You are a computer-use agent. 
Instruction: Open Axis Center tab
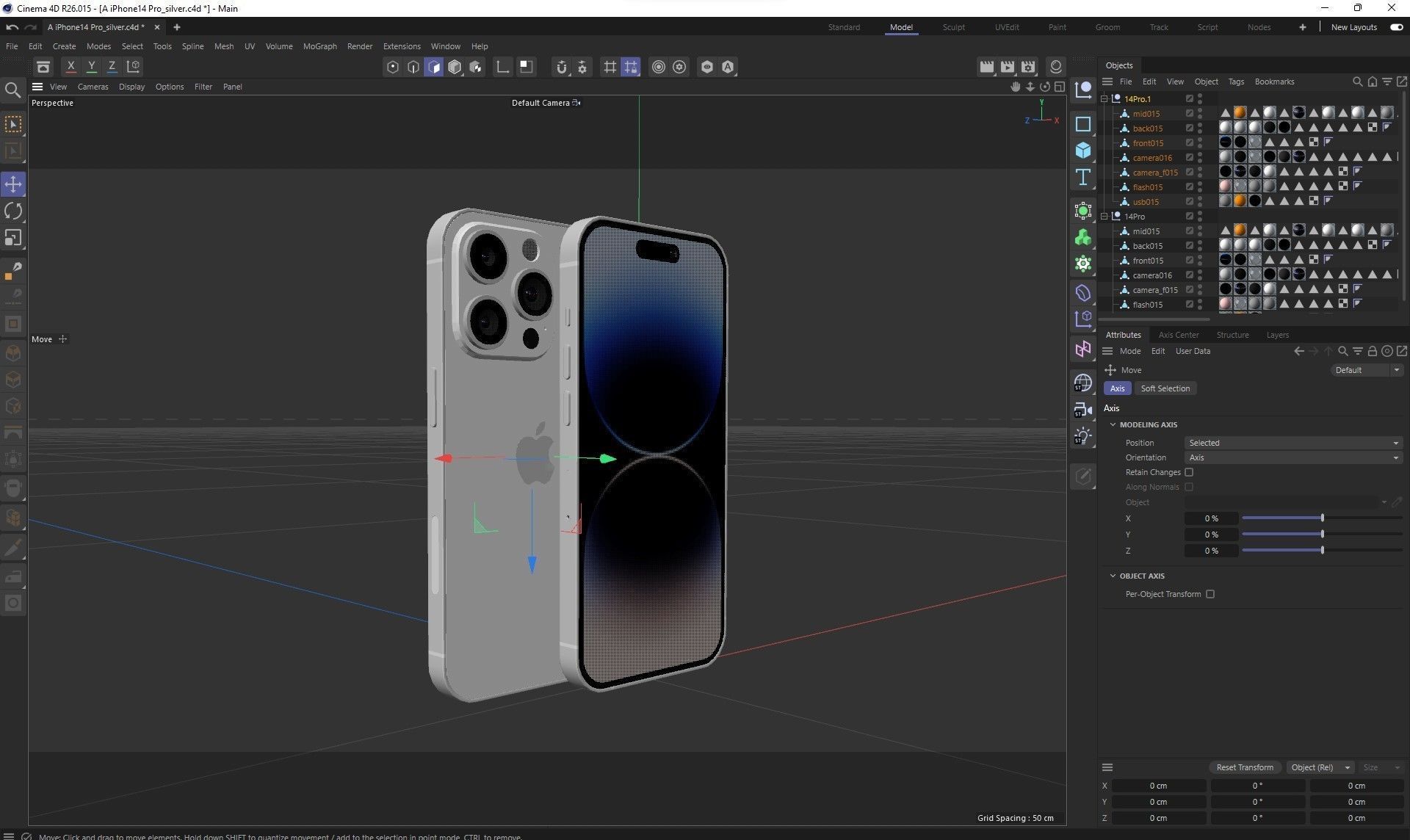click(x=1178, y=335)
